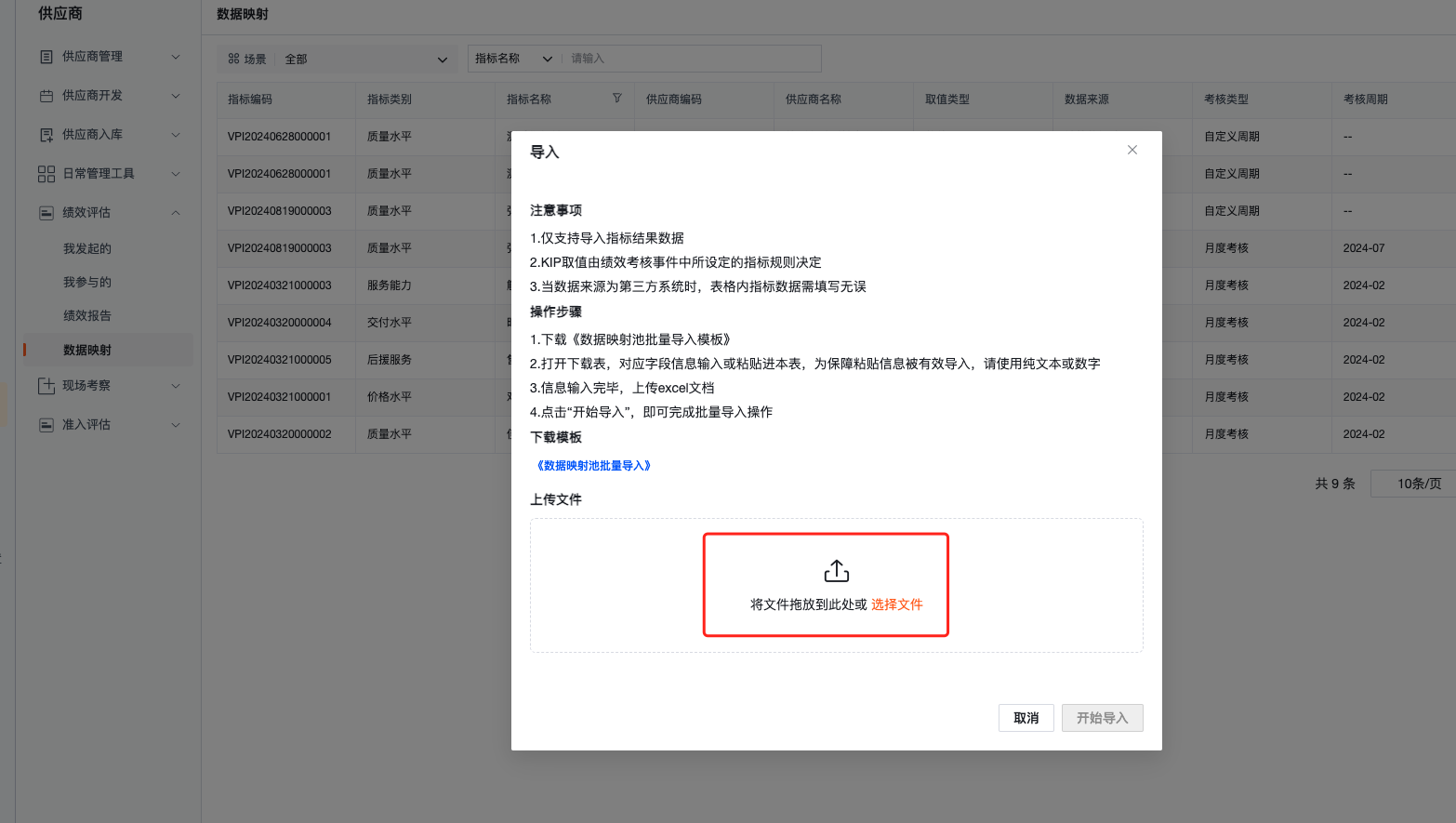Download the 《数据映射池批量导入》 template

[x=593, y=466]
